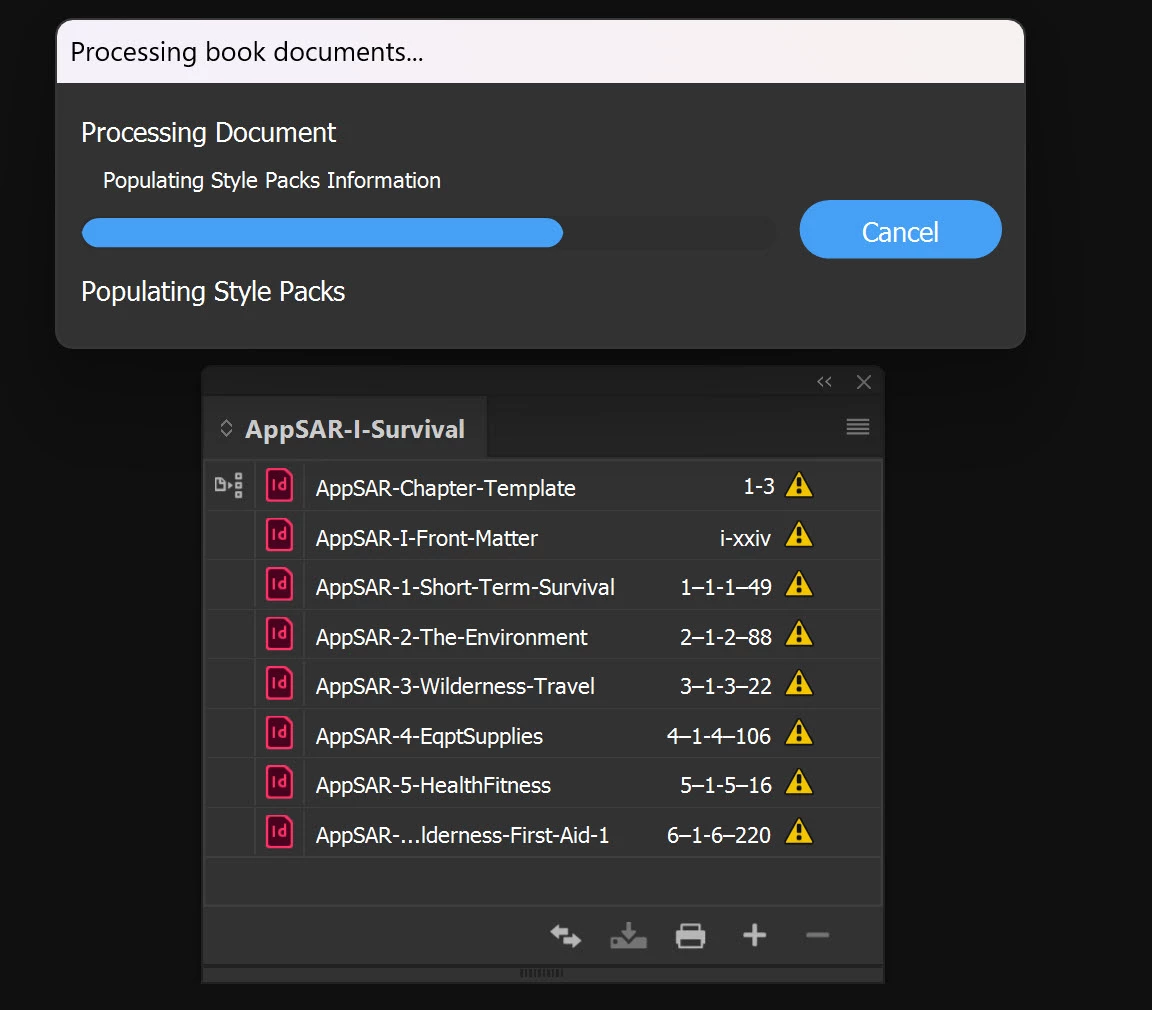This screenshot has height=1010, width=1152.
Task: Click the InDesign icon for AppSAR-5-HealthFitness
Action: [x=279, y=782]
